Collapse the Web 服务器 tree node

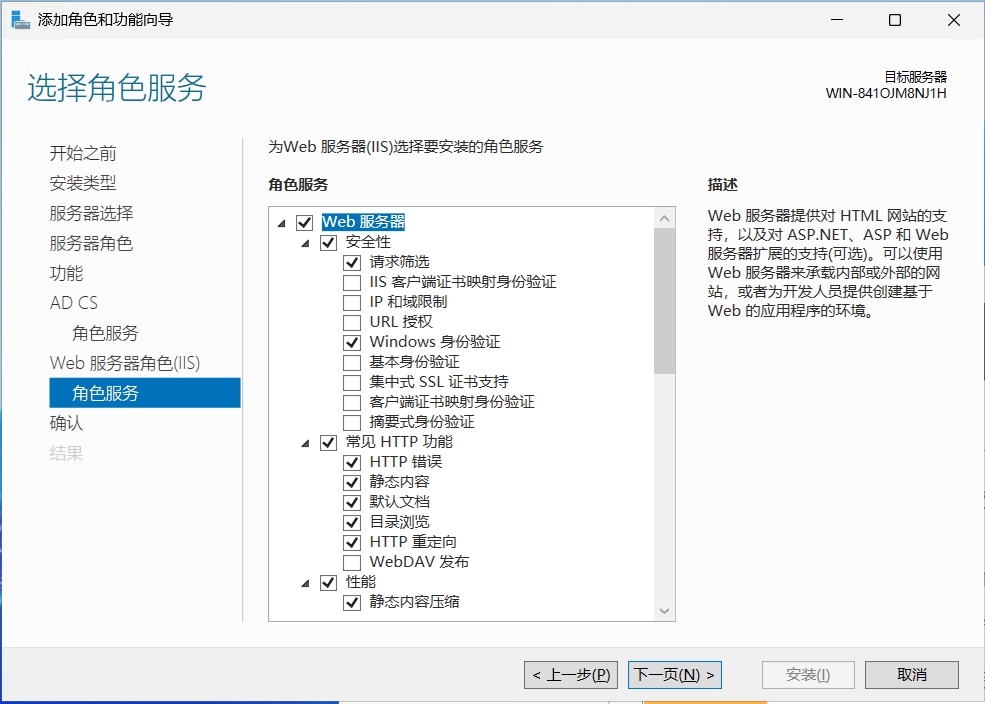281,223
